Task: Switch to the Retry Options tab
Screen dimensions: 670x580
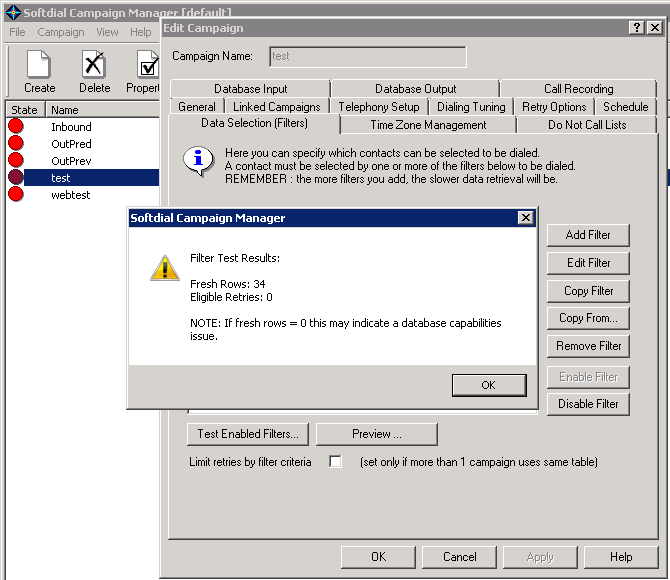Action: [x=554, y=106]
